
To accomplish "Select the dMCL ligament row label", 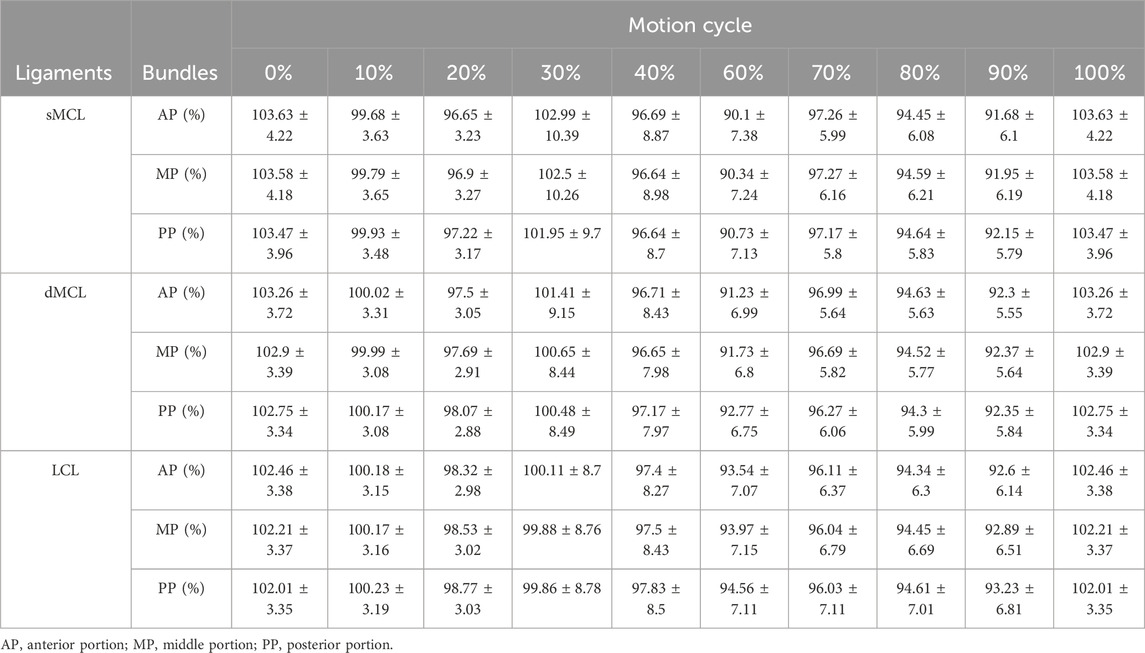I will (65, 292).
